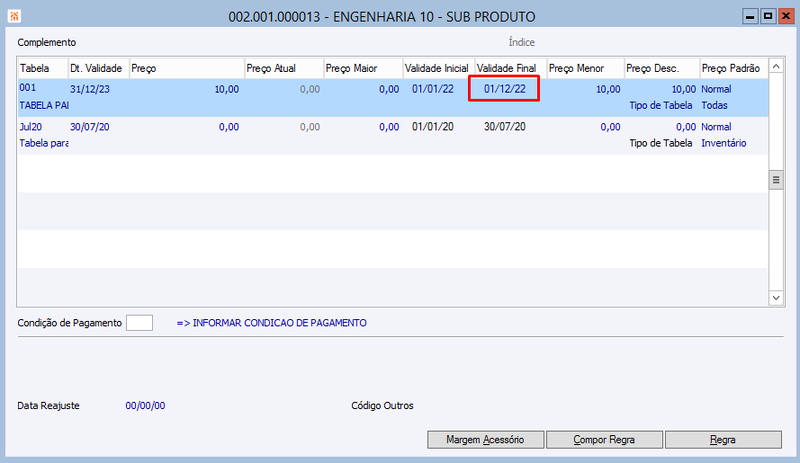Viewport: 800px width, 463px height.
Task: Open the Regra button
Action: point(723,440)
